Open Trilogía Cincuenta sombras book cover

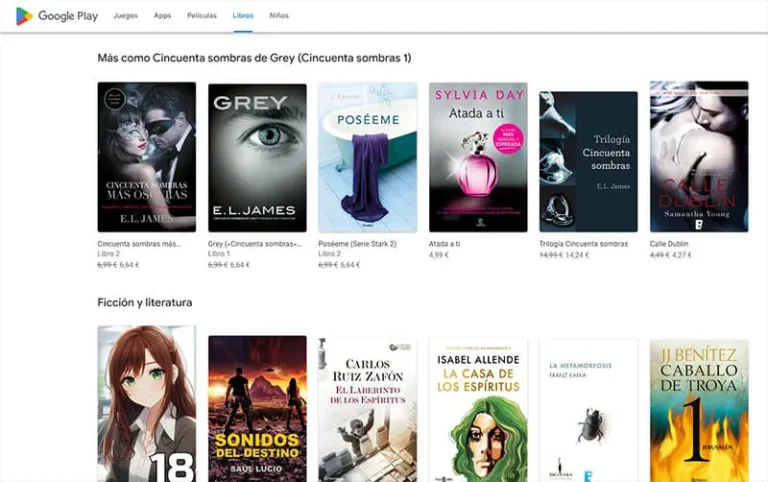[x=589, y=162]
